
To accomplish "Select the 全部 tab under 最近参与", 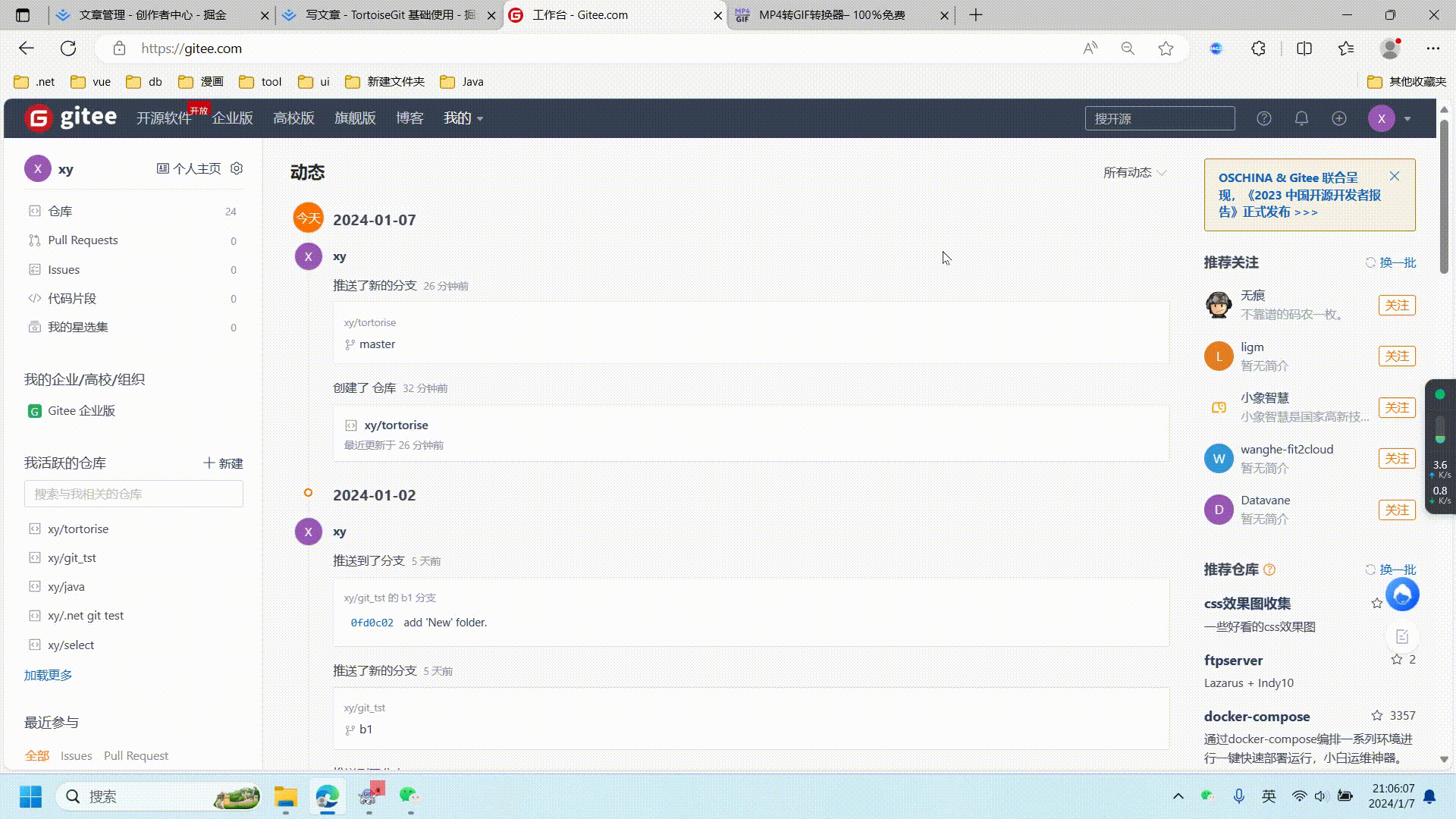I will pyautogui.click(x=36, y=756).
